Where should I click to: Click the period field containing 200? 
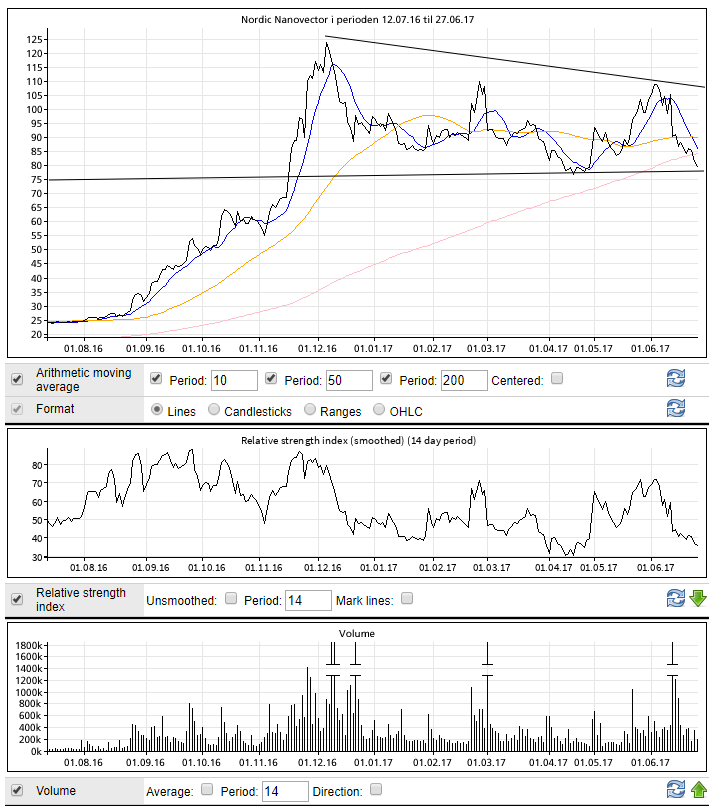464,380
